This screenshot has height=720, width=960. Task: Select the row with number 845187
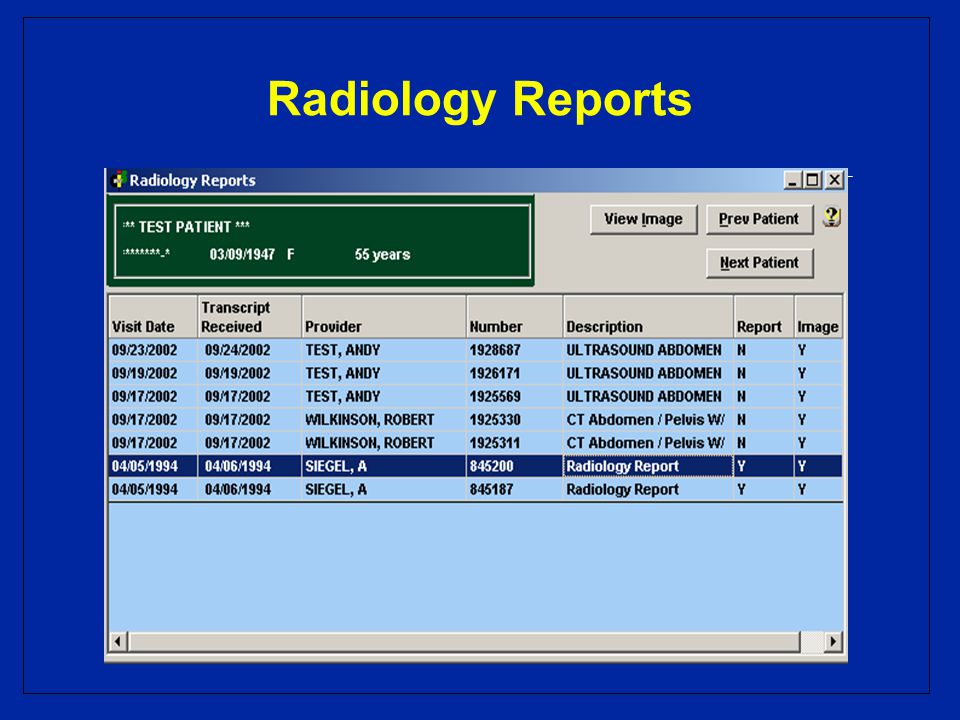(x=476, y=490)
